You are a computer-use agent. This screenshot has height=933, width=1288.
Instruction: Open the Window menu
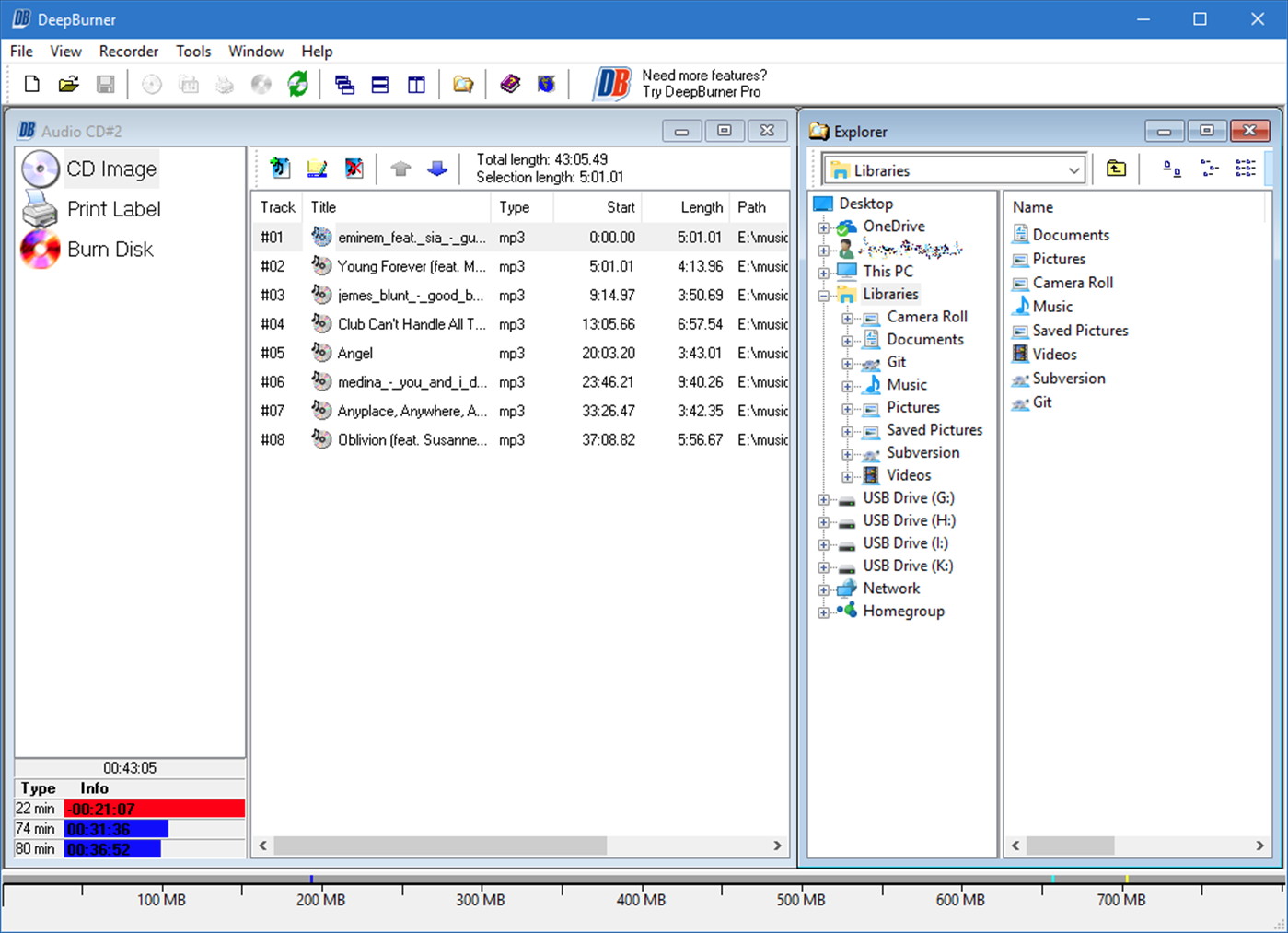click(256, 52)
